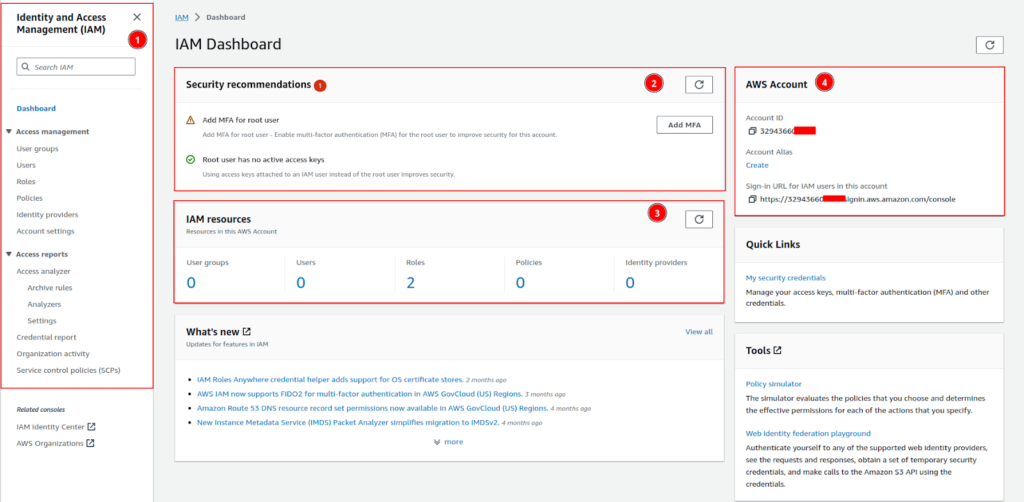
Task: Expand more What's new updates
Action: tap(448, 442)
